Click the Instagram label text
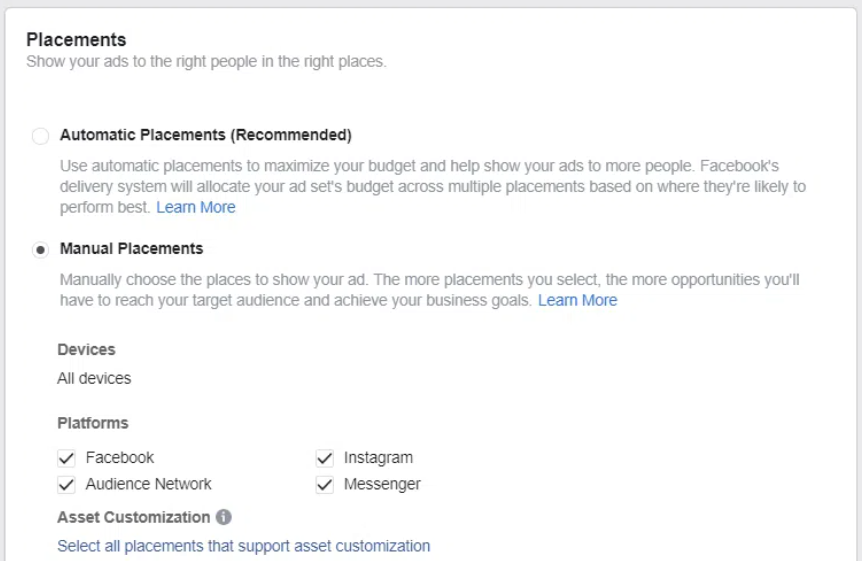The image size is (862, 561). coord(378,457)
